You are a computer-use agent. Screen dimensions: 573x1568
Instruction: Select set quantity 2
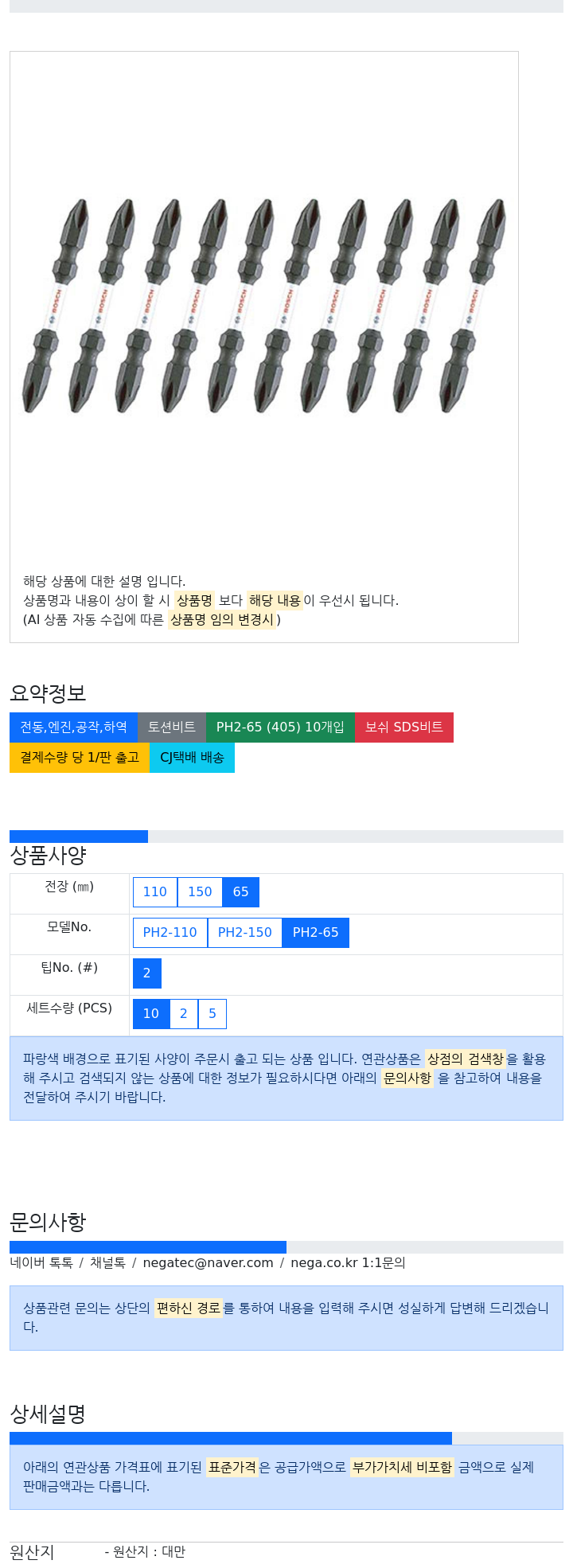click(x=184, y=1014)
